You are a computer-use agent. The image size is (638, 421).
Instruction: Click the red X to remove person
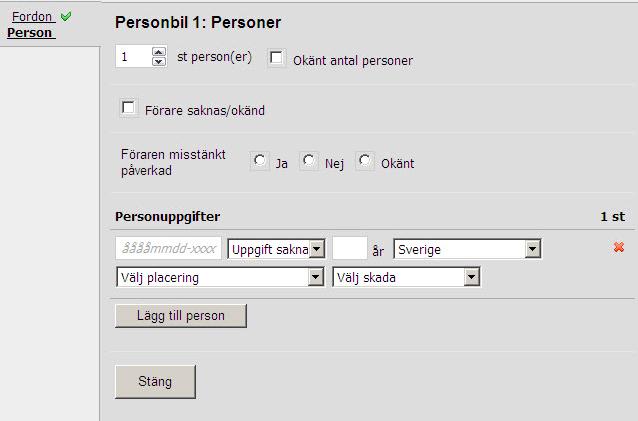click(x=619, y=247)
